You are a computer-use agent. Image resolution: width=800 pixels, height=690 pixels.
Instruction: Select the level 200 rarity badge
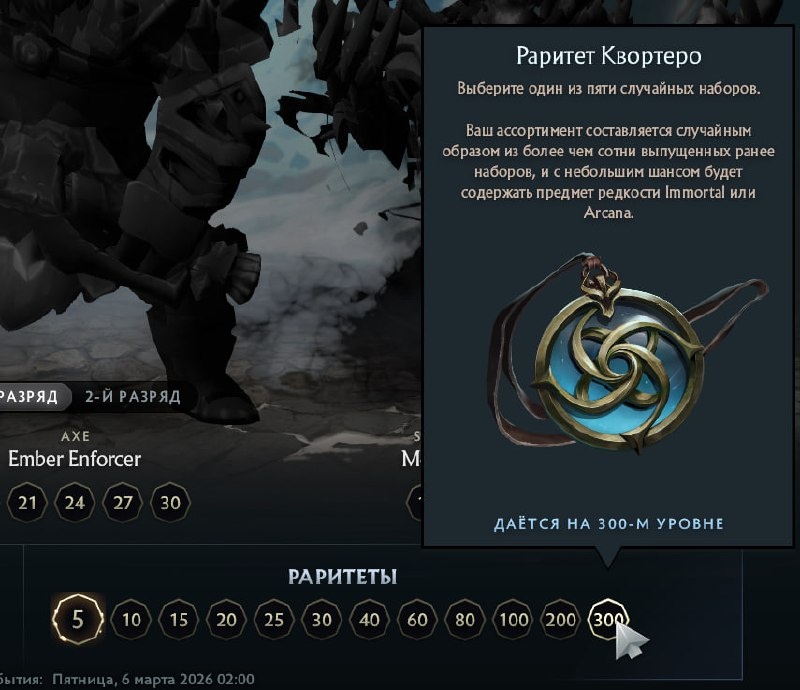(561, 620)
